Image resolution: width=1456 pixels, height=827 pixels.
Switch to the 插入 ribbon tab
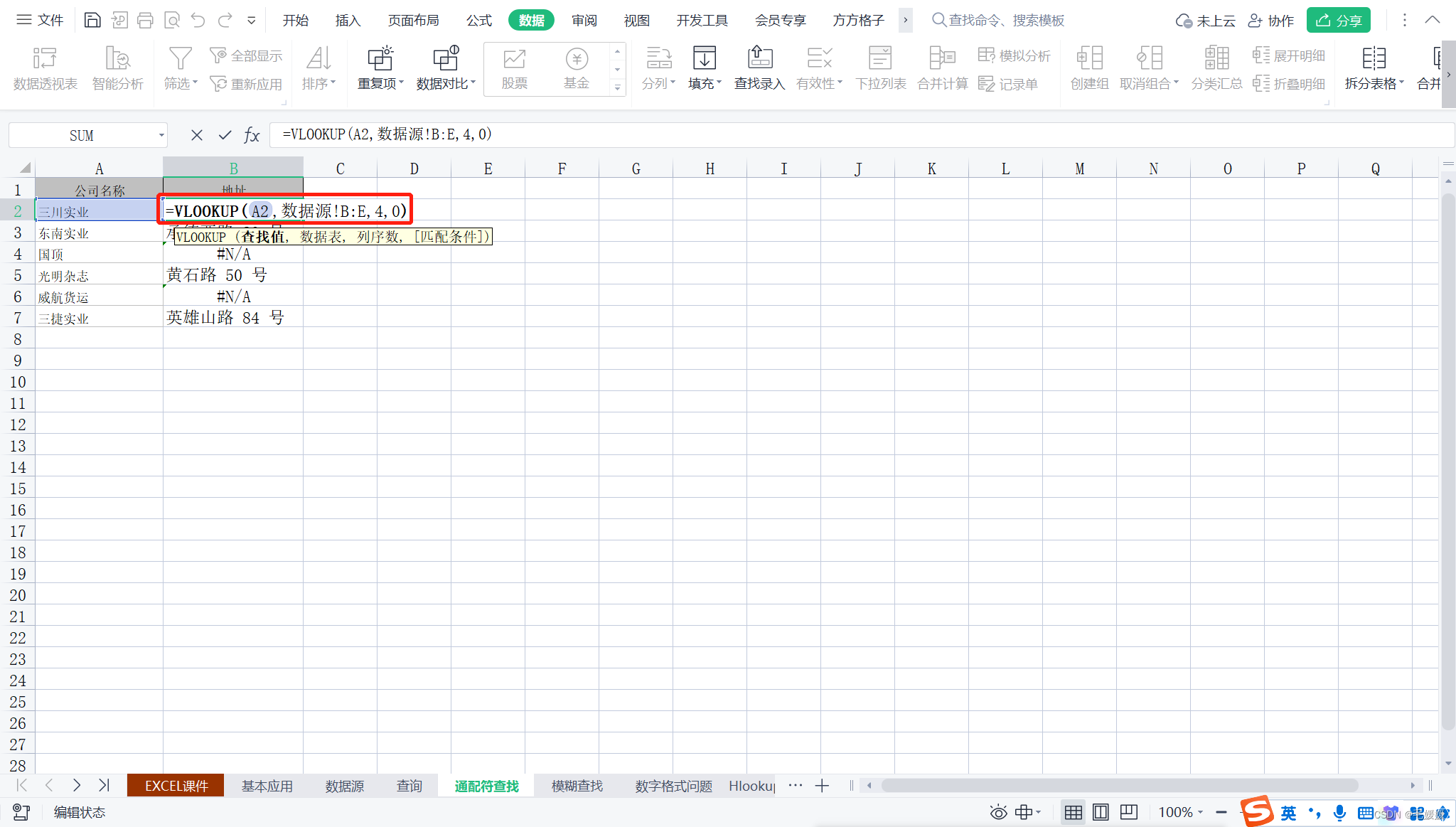(x=348, y=21)
